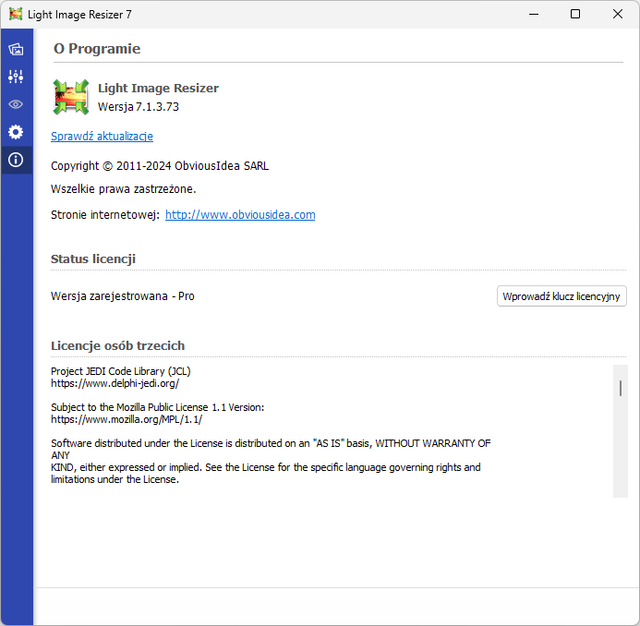
Task: Click the title bar app icon
Action: [16, 14]
